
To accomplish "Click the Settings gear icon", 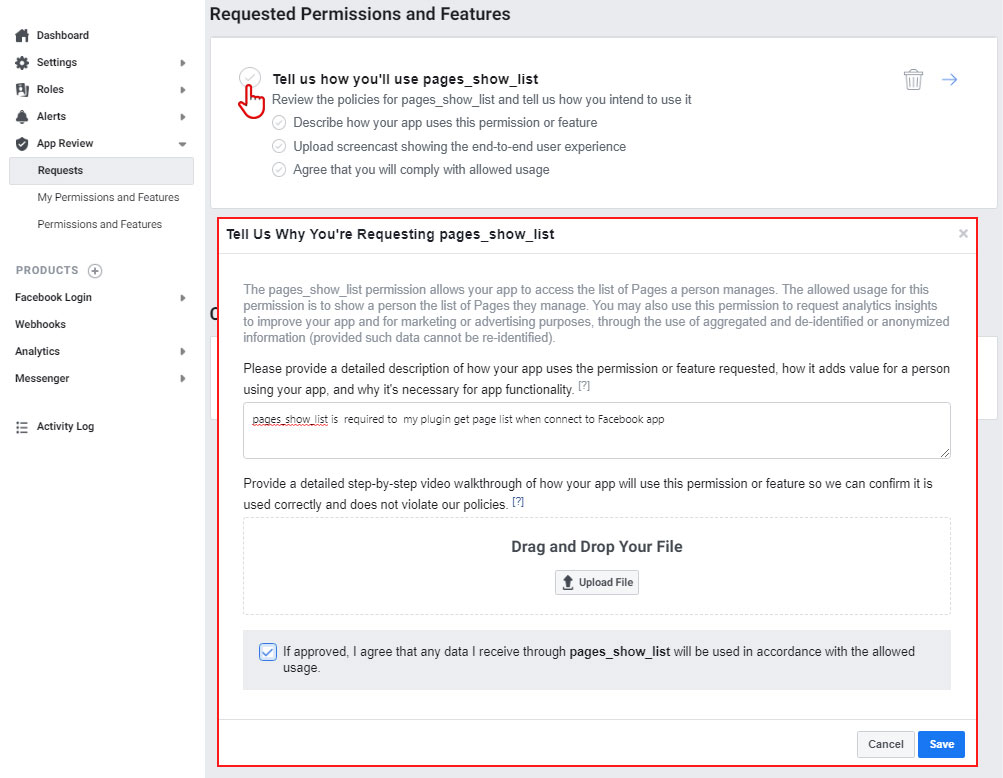I will click(x=22, y=63).
